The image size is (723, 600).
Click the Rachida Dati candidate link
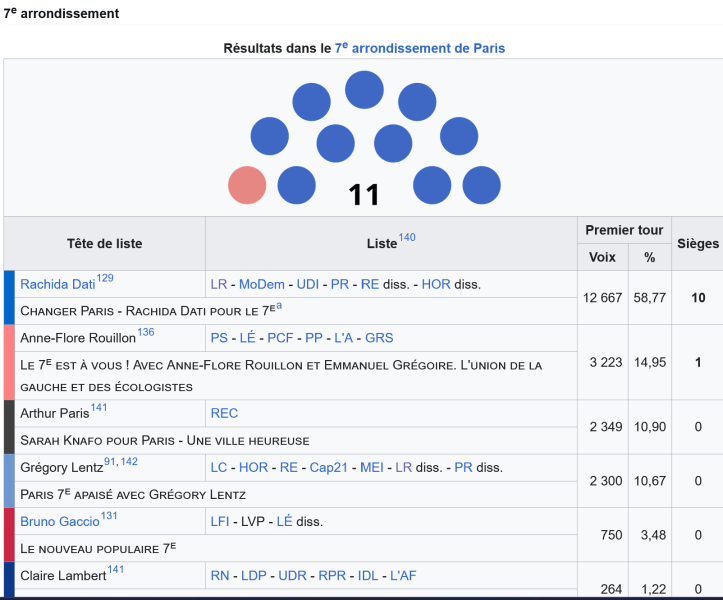(x=58, y=284)
